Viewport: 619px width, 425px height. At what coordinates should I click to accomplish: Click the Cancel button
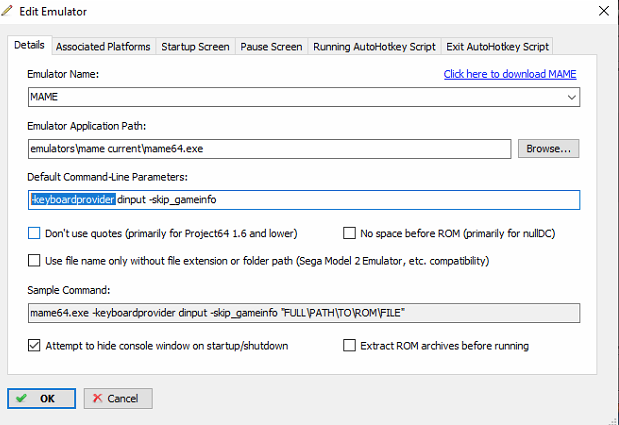(x=118, y=398)
